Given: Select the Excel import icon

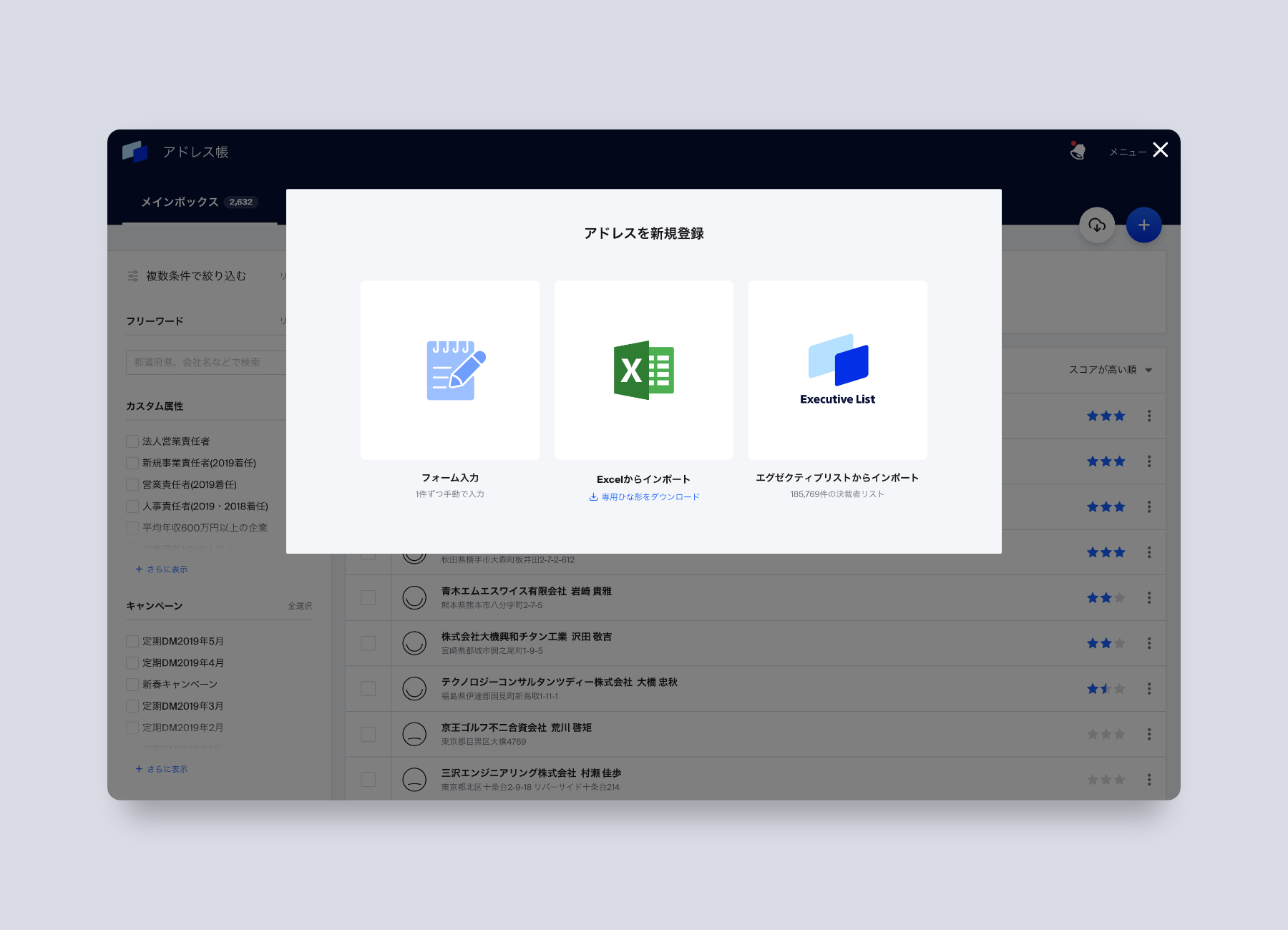Looking at the screenshot, I should (x=643, y=370).
